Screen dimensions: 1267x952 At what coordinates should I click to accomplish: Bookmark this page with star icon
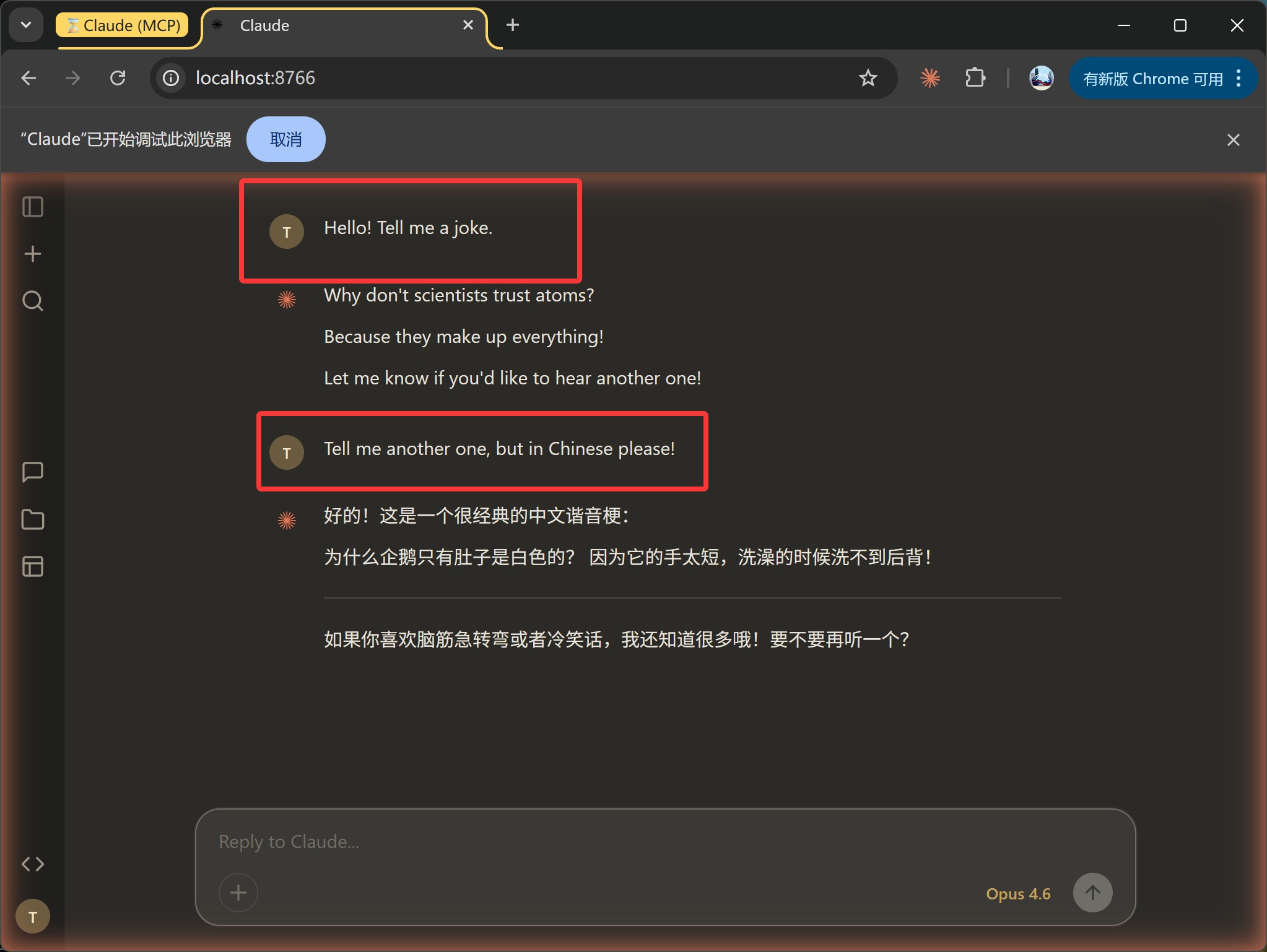click(868, 78)
